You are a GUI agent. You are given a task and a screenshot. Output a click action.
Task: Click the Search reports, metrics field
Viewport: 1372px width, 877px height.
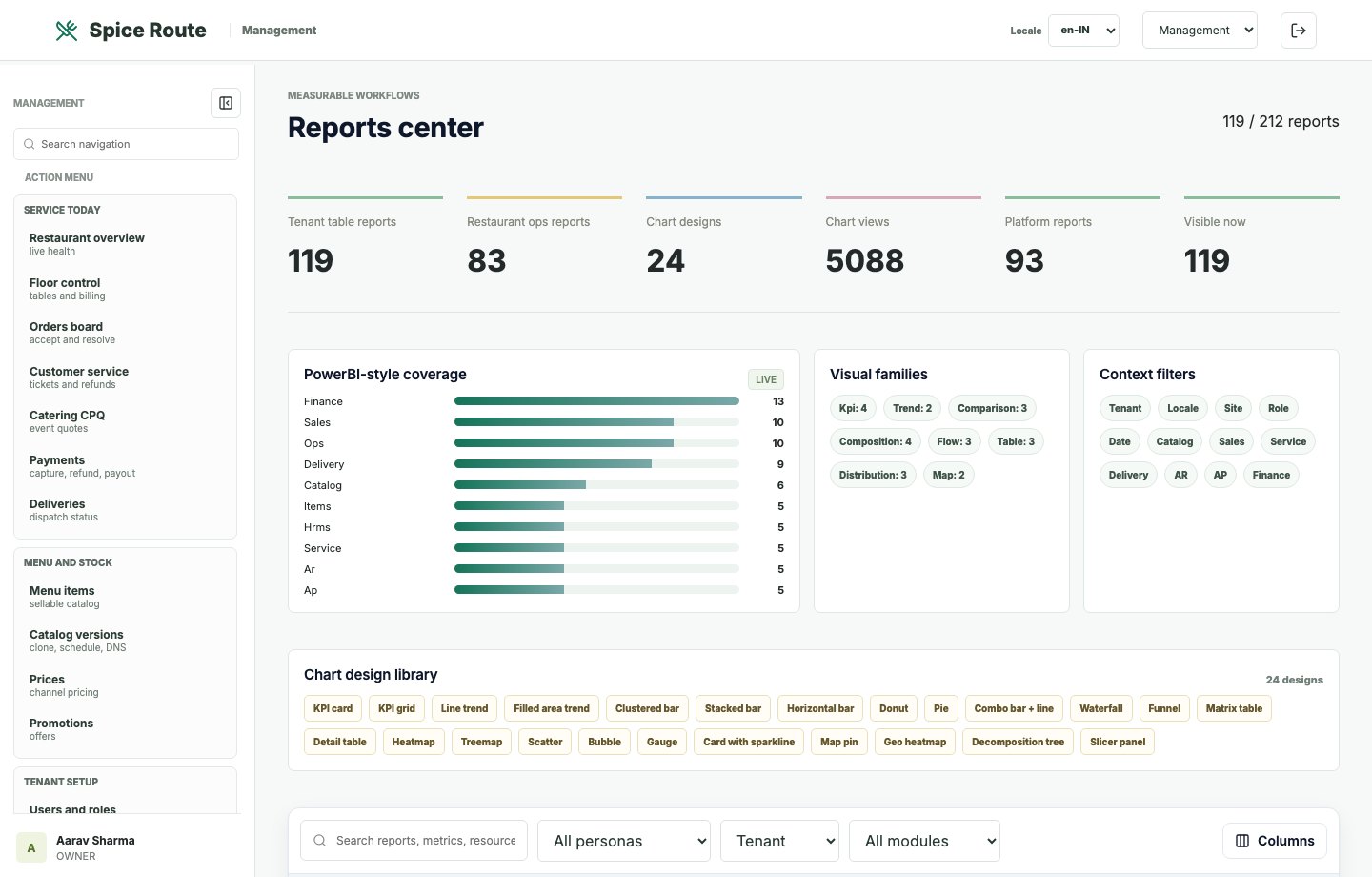414,841
